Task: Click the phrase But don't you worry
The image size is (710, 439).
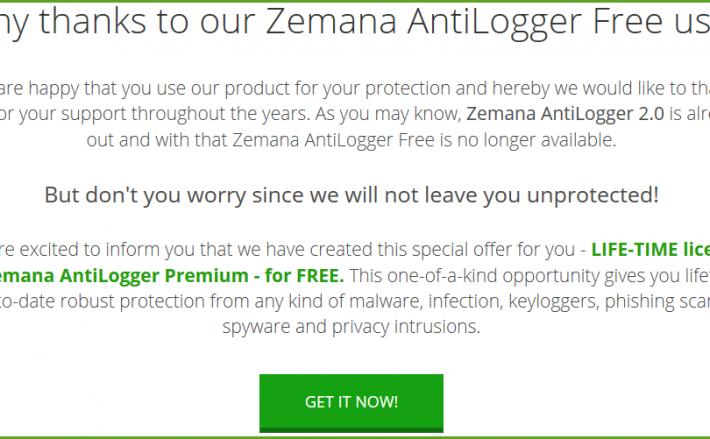Action: [x=145, y=196]
